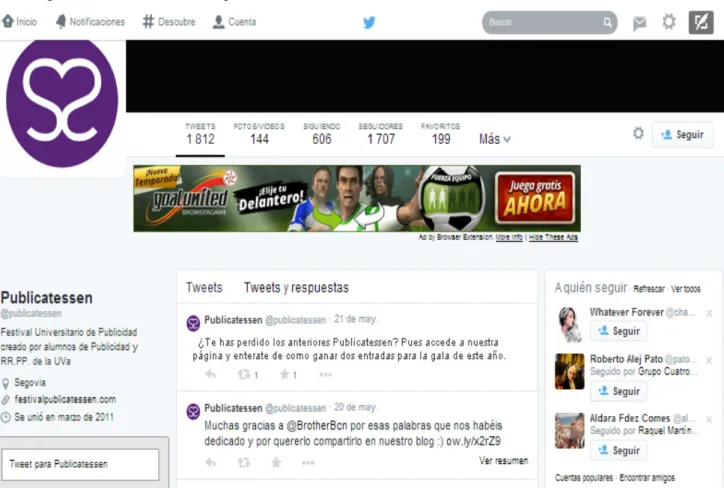Expand Ver resumen on tweet

coord(503,460)
